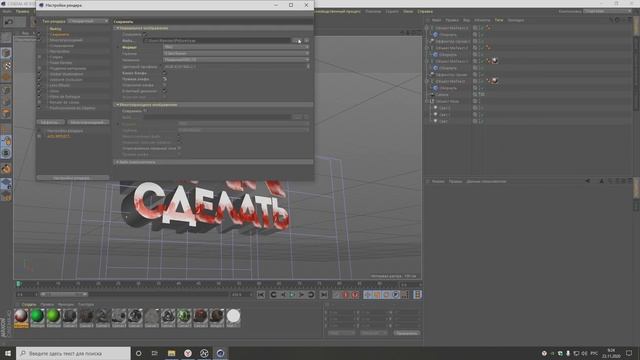Click the save file path field

pos(217,41)
